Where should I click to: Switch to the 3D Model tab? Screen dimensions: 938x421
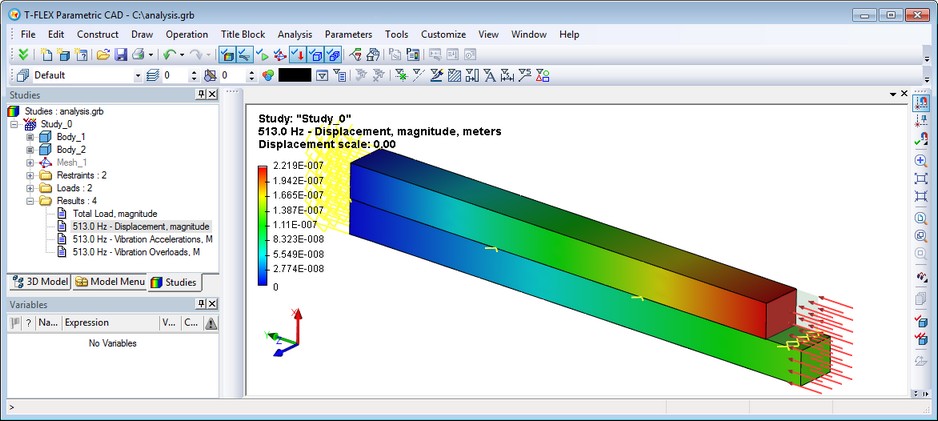coord(38,282)
